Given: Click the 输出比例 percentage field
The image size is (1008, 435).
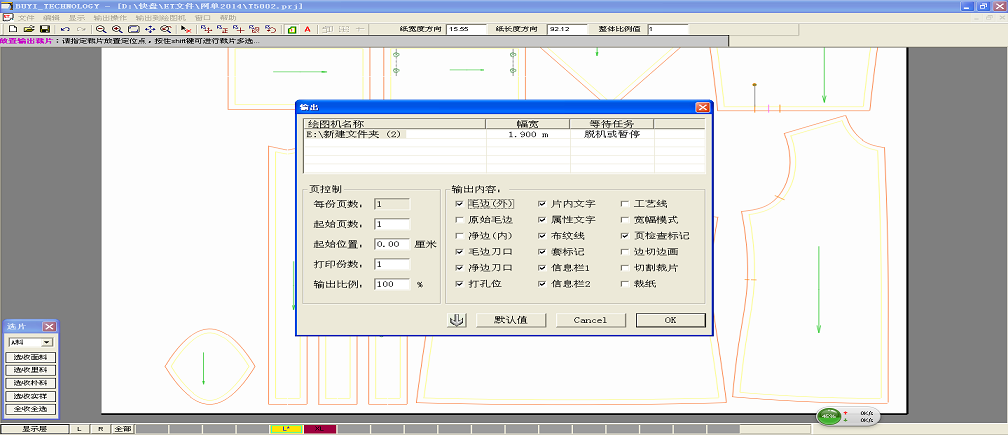Looking at the screenshot, I should point(392,284).
